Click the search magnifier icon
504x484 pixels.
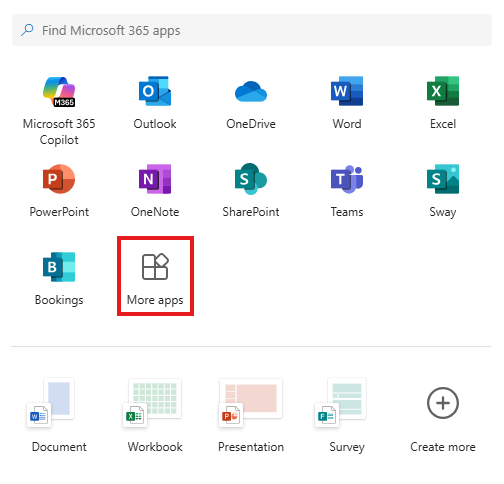pyautogui.click(x=27, y=30)
